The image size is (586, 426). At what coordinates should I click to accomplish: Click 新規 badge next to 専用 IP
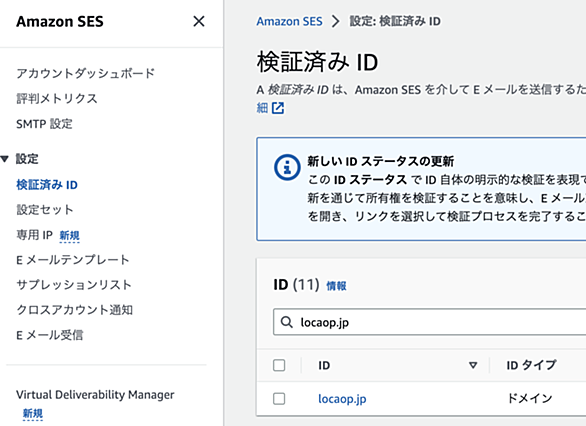tap(70, 236)
